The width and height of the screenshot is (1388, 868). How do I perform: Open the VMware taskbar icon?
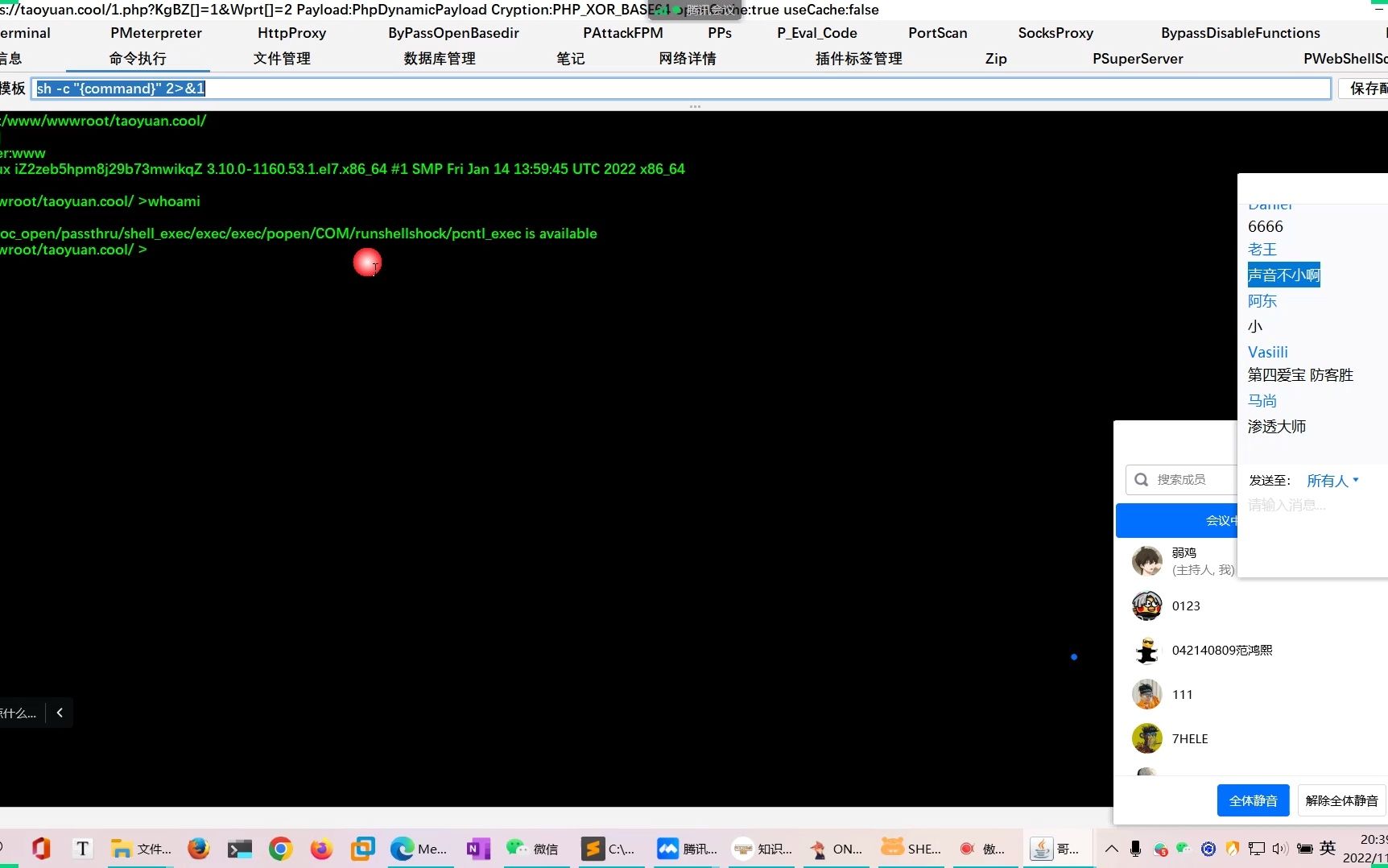click(x=363, y=848)
